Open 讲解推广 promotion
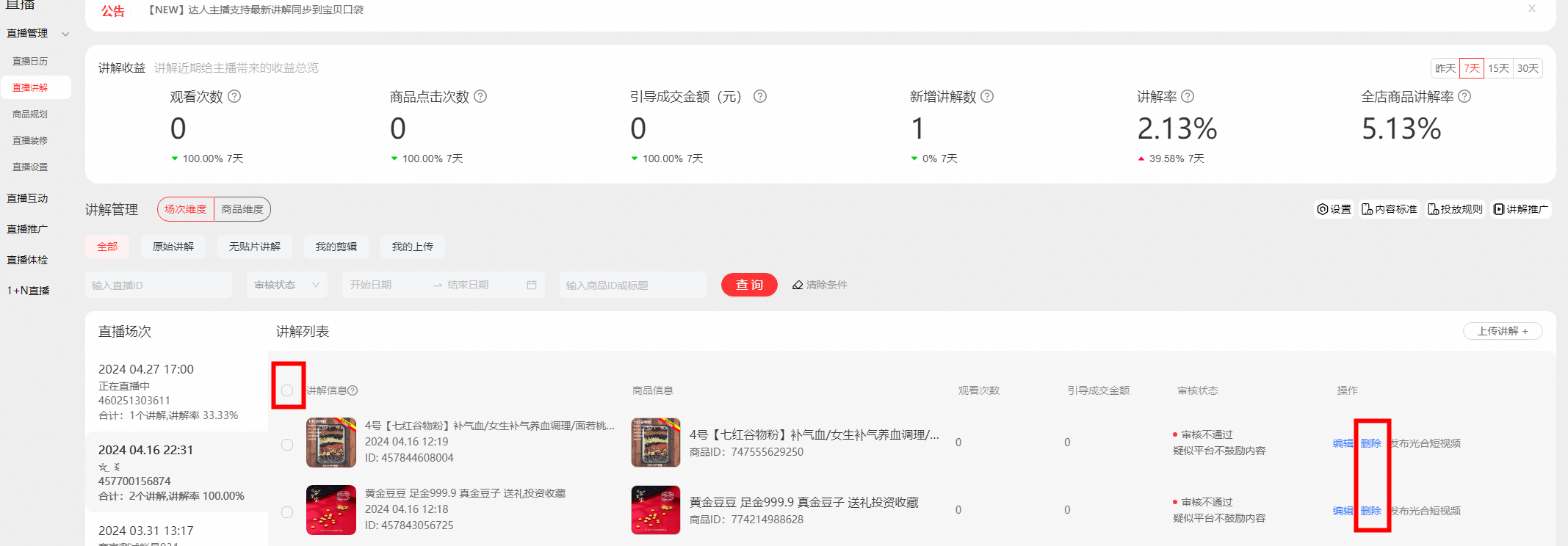This screenshot has height=546, width=1568. pyautogui.click(x=1521, y=209)
